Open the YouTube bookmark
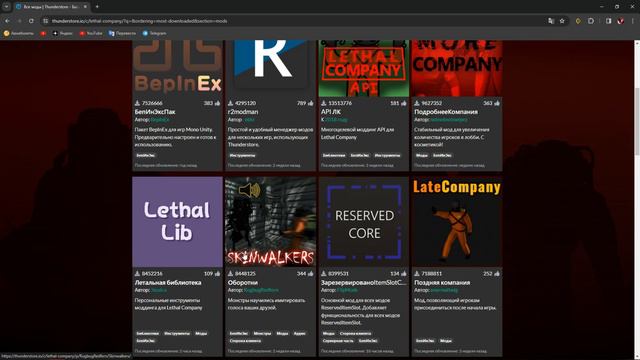Viewport: 640px width, 360px height. pos(91,33)
